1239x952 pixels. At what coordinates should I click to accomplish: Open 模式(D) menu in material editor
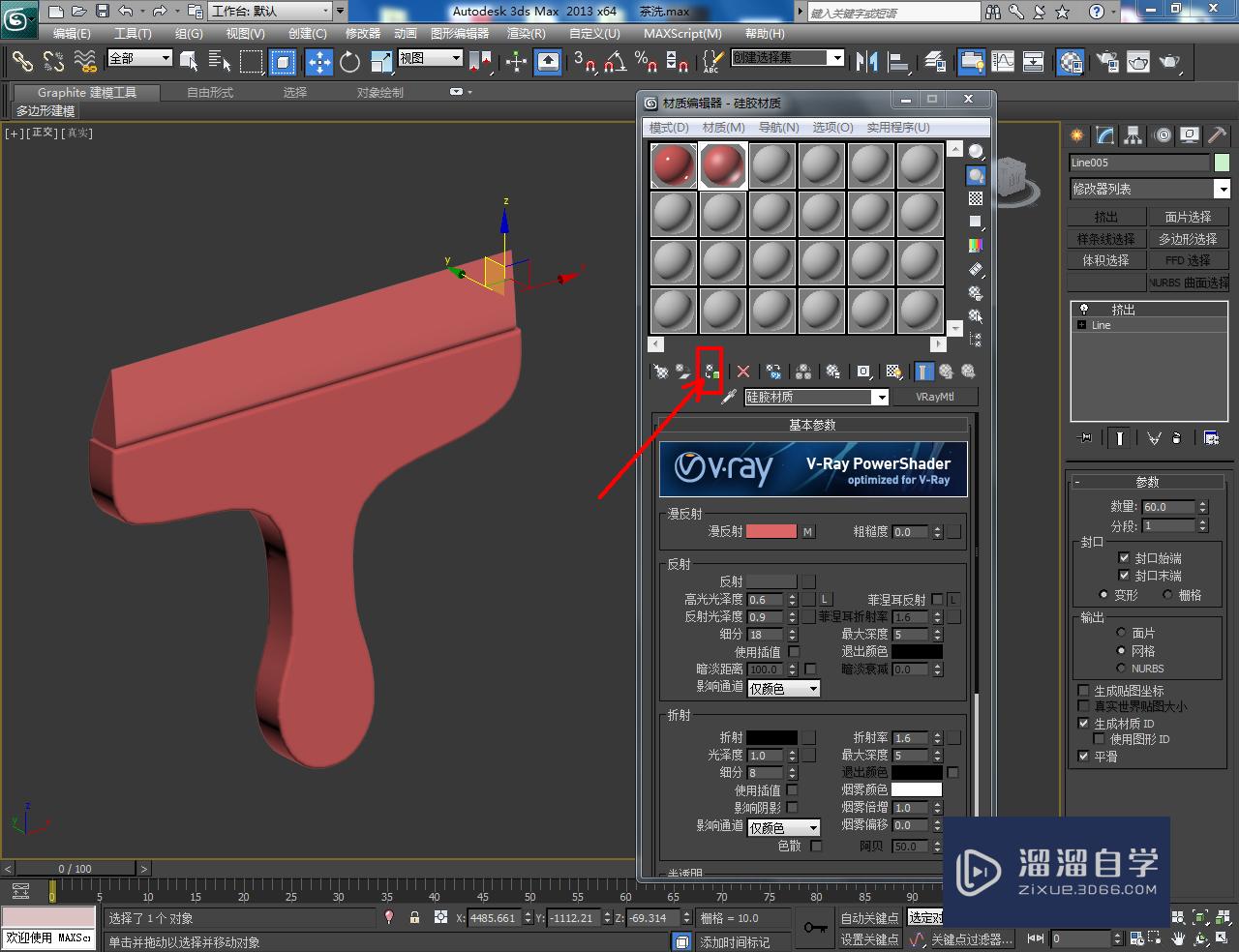[669, 128]
